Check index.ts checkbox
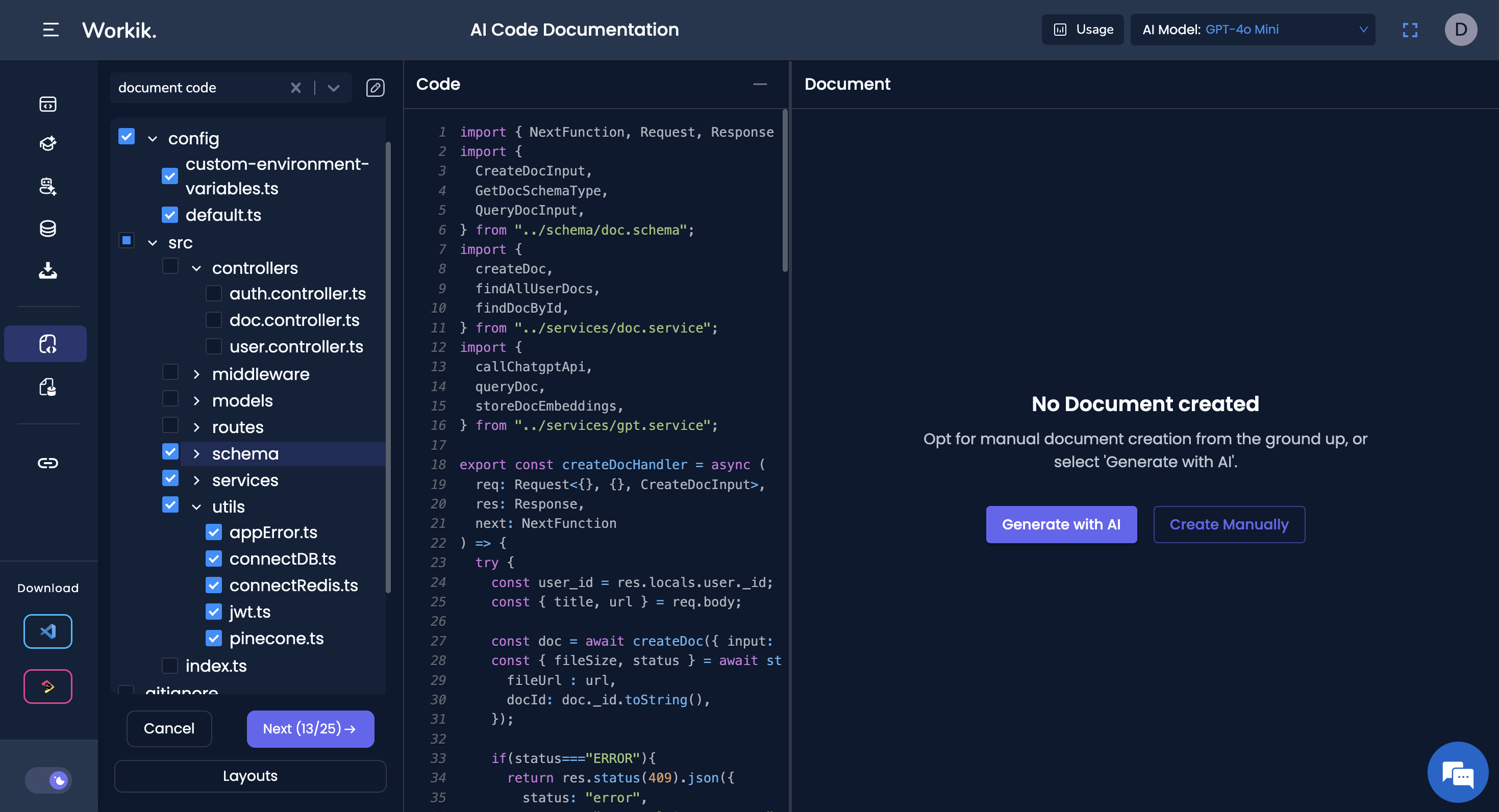1499x812 pixels. coord(170,665)
